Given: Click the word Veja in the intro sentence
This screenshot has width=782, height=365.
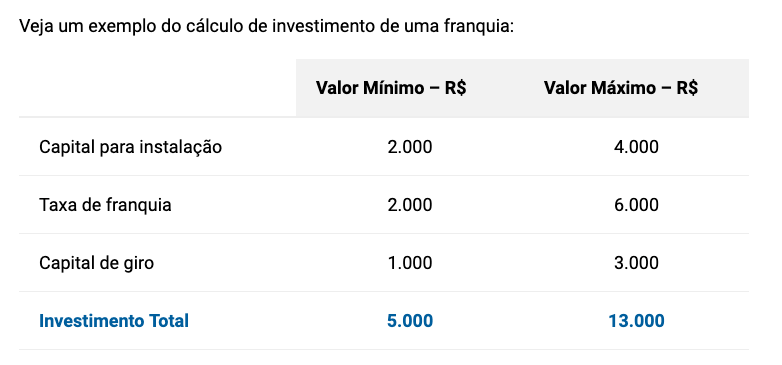Looking at the screenshot, I should (36, 26).
